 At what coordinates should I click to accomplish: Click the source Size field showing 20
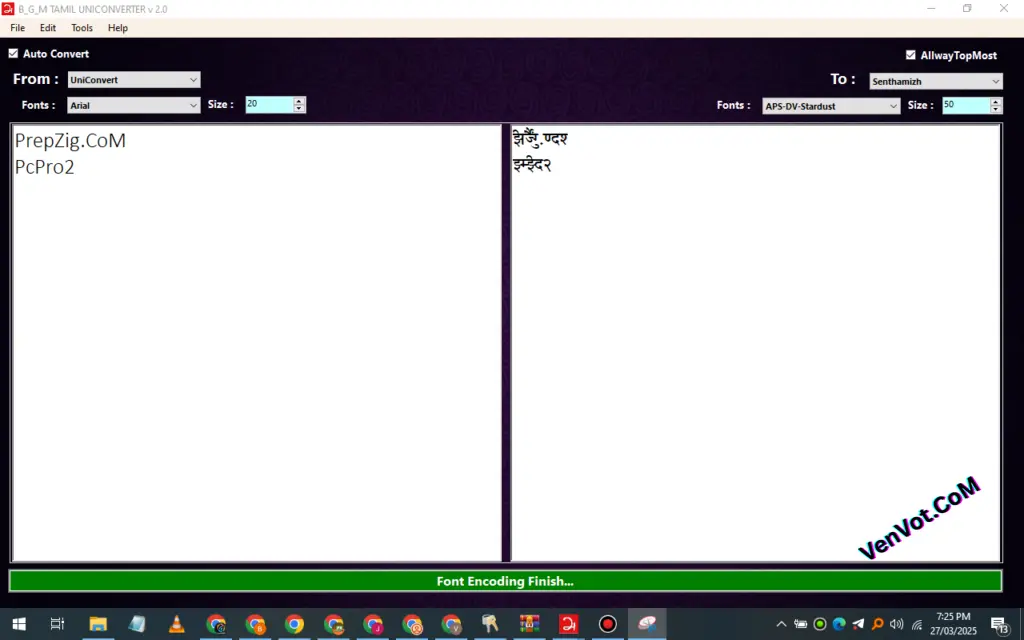(268, 104)
